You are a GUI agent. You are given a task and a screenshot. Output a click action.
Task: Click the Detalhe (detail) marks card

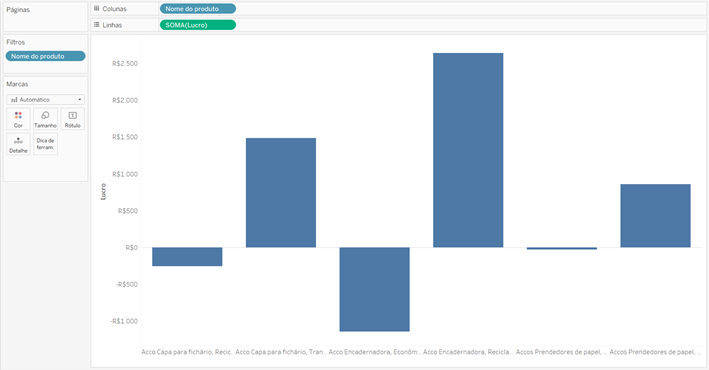tap(18, 144)
